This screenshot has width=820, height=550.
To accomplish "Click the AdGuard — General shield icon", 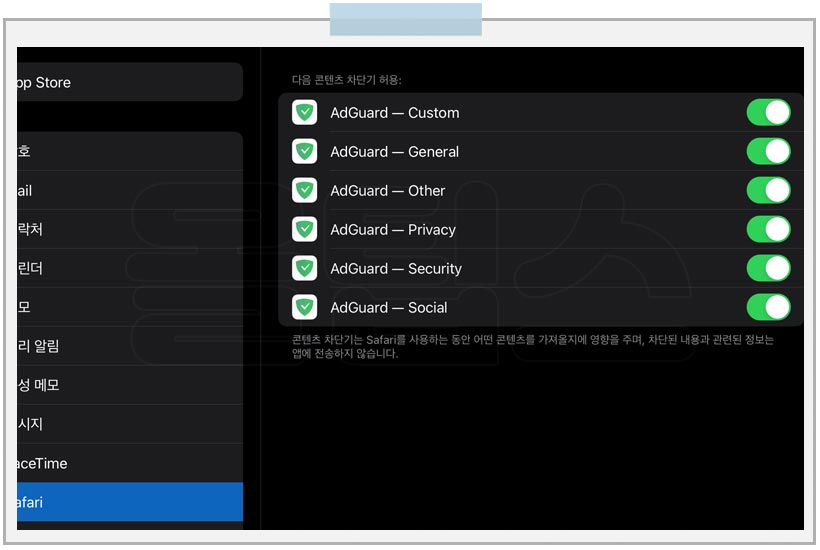I will coord(304,152).
